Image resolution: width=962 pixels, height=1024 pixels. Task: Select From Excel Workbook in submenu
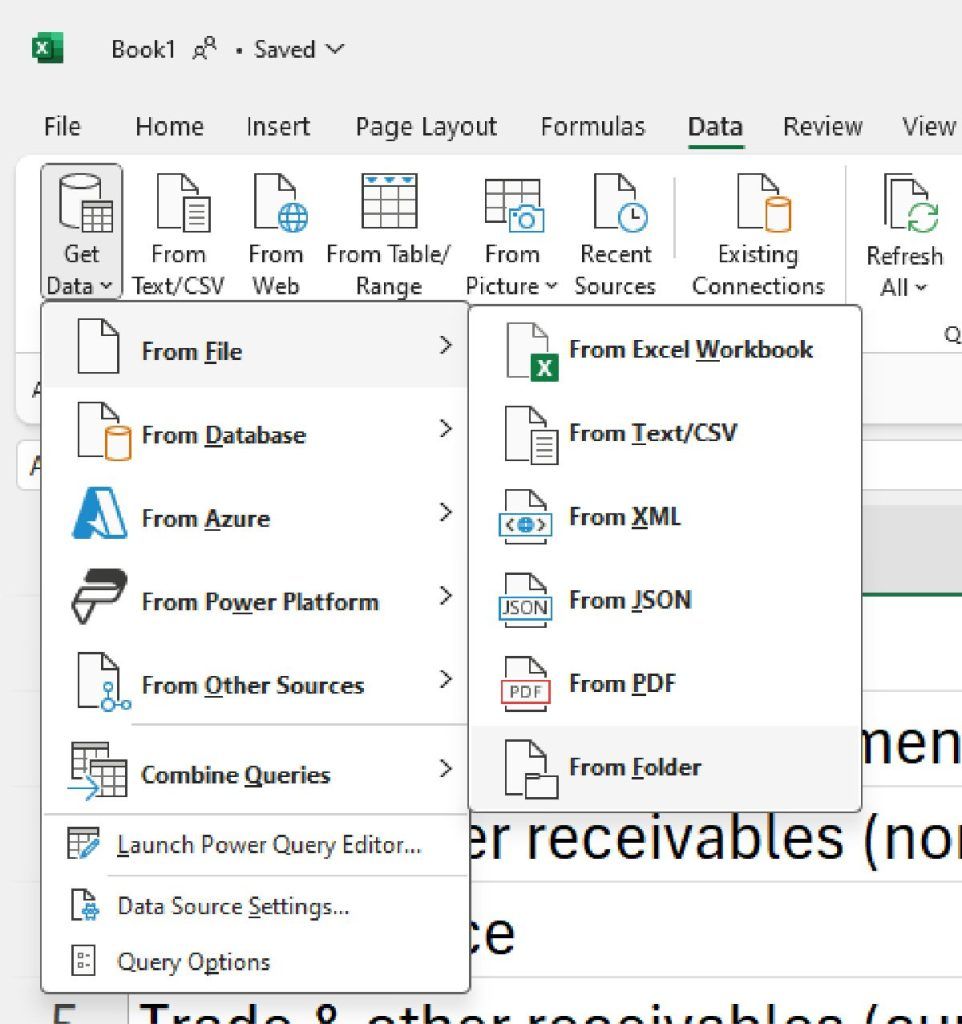pos(665,350)
